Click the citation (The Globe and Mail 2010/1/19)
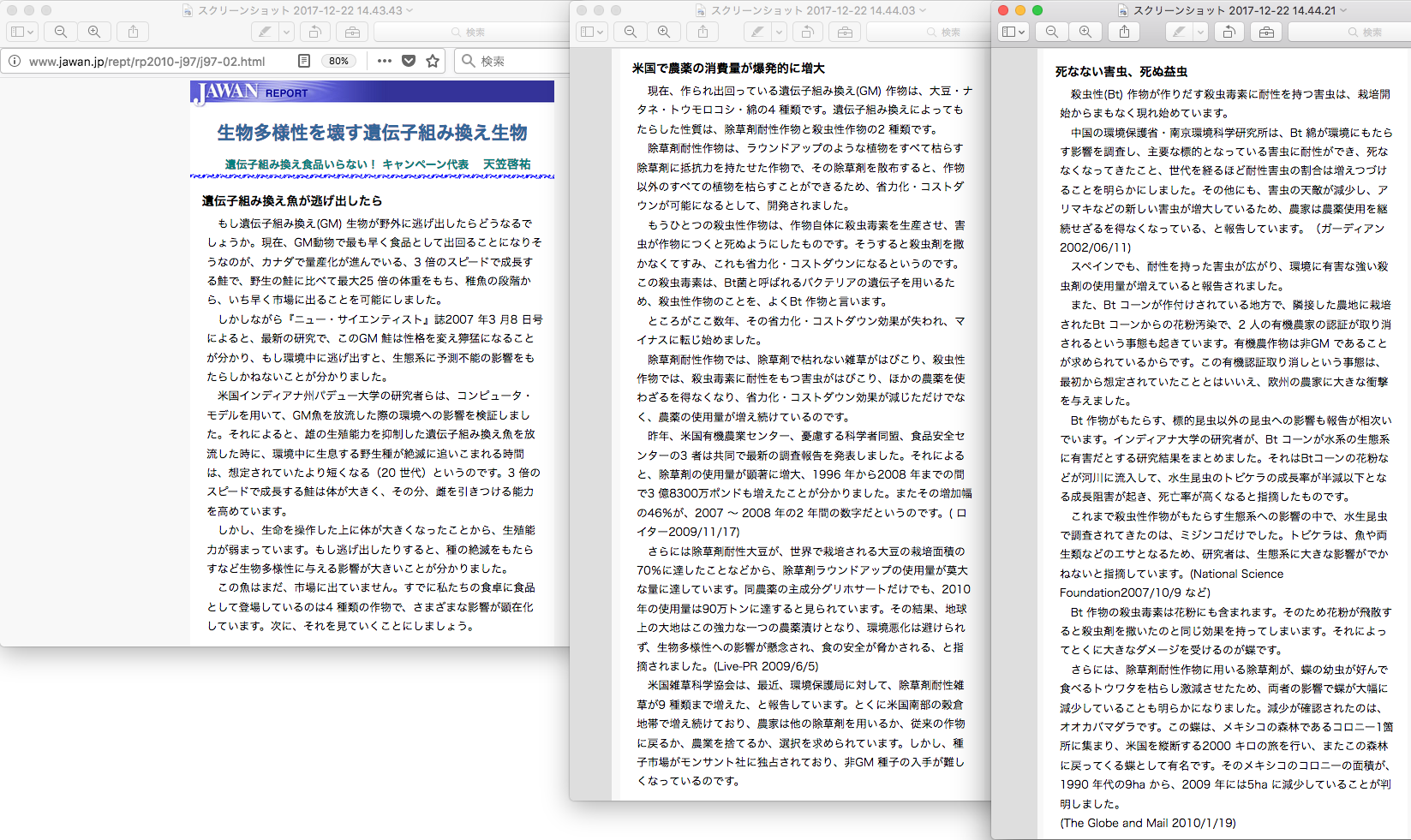This screenshot has width=1411, height=840. click(x=1148, y=823)
